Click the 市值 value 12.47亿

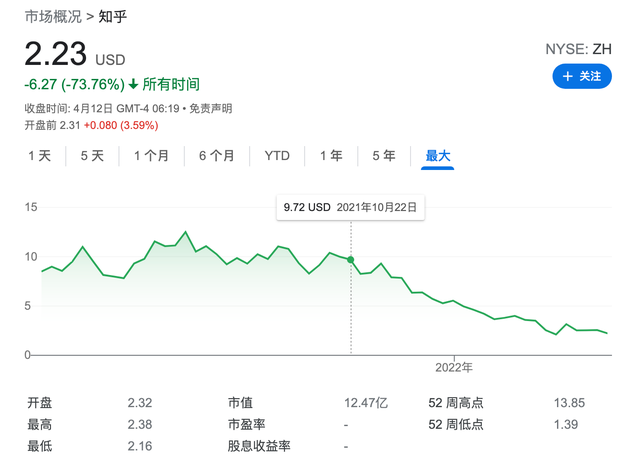[366, 403]
